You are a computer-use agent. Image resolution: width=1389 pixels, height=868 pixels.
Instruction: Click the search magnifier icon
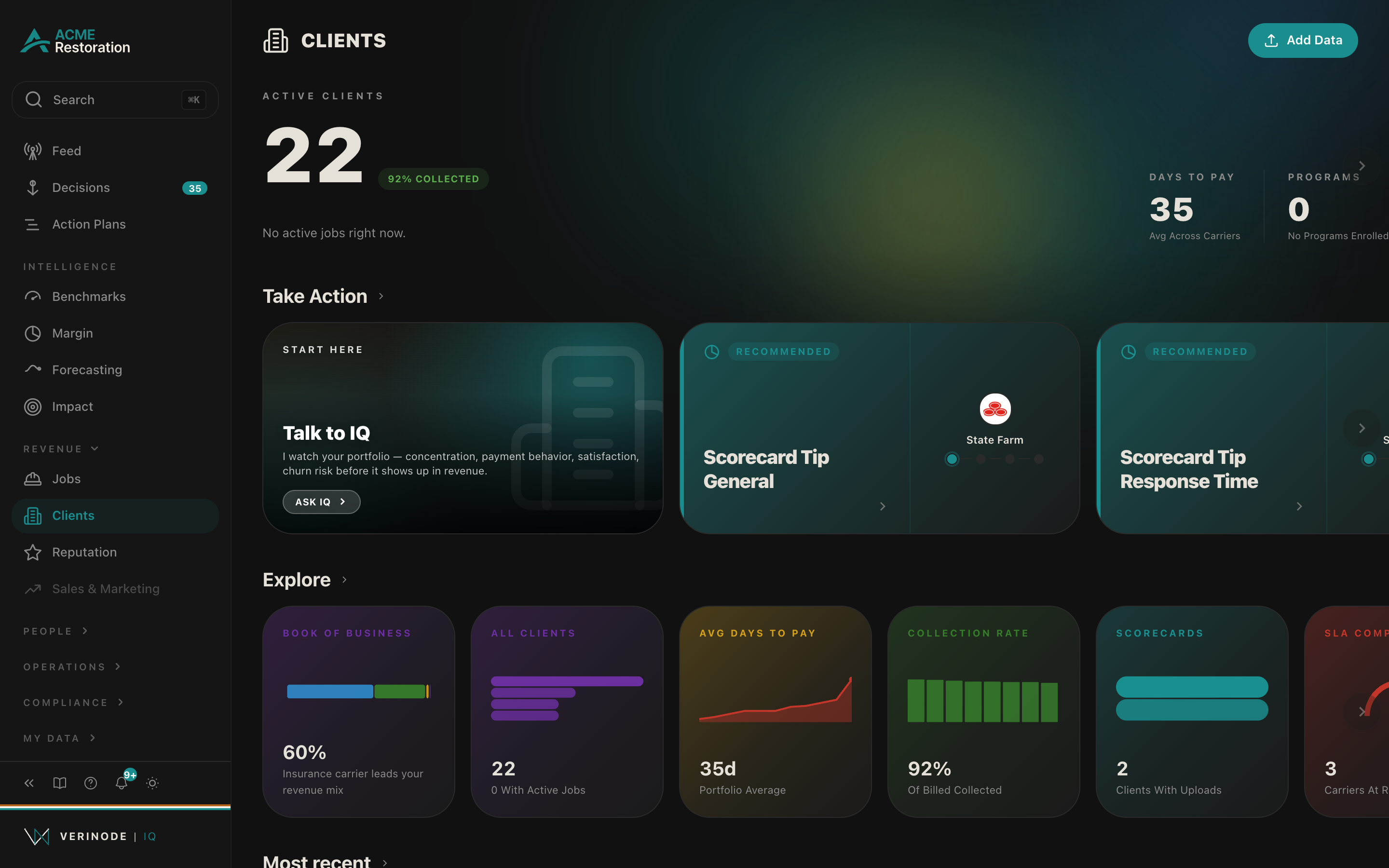[34, 99]
